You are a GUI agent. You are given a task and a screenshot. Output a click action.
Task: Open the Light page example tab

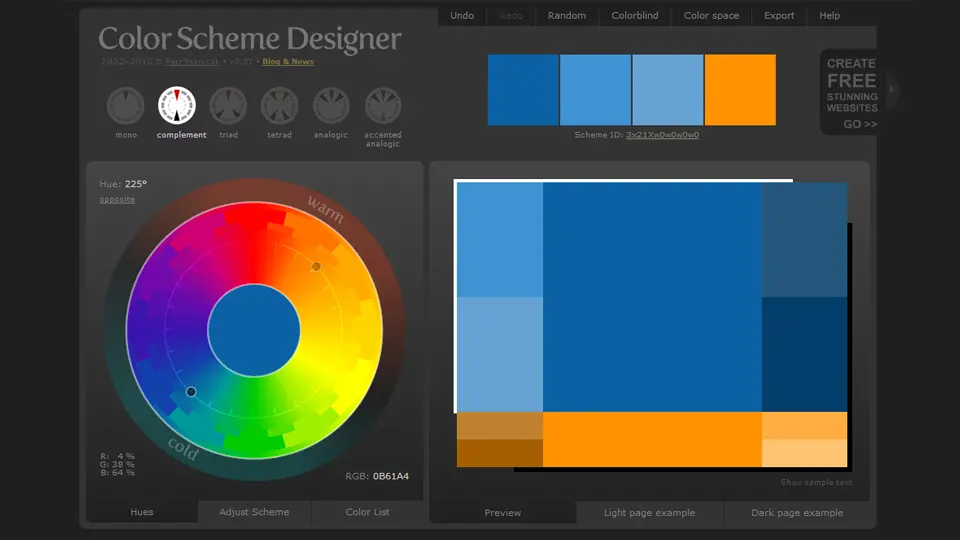pyautogui.click(x=649, y=513)
